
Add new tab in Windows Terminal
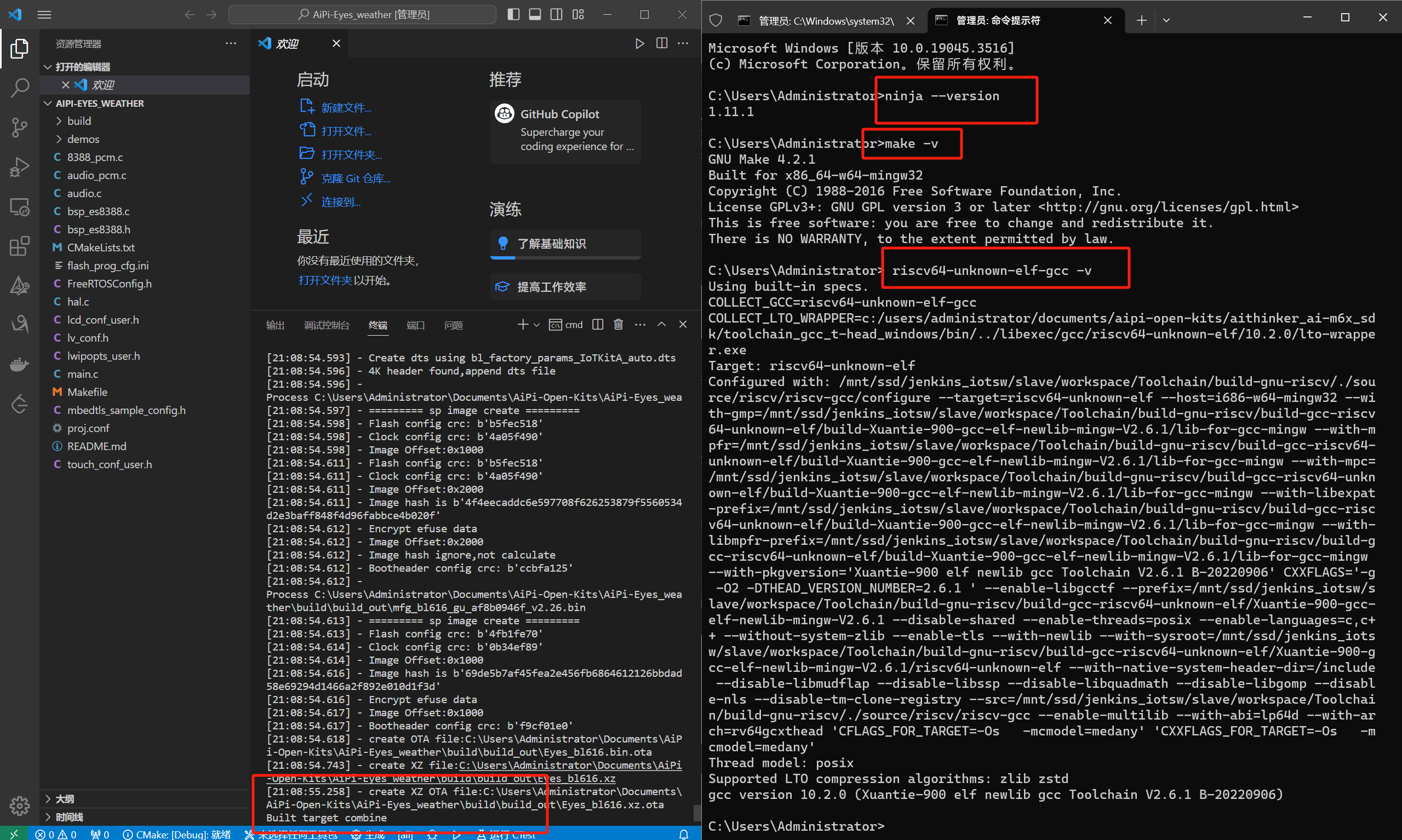tap(1142, 20)
